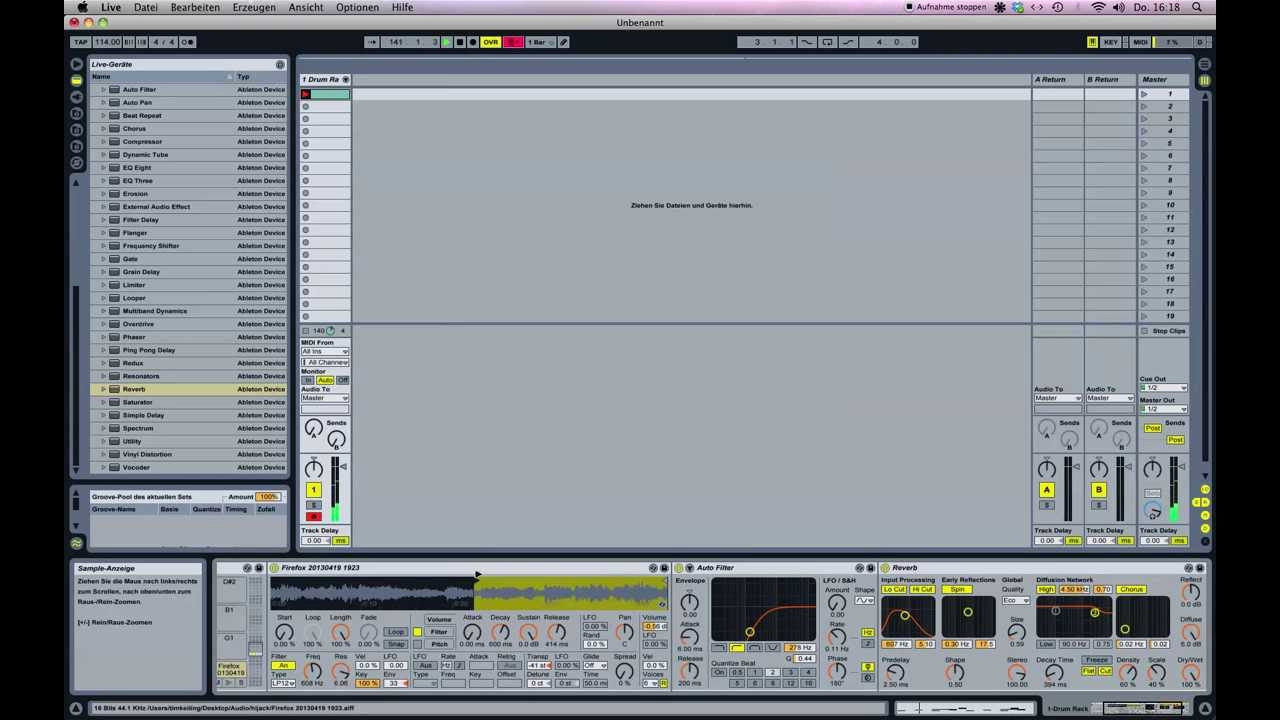Toggle the metronome in the transport bar
The width and height of the screenshot is (1280, 720).
pos(187,42)
